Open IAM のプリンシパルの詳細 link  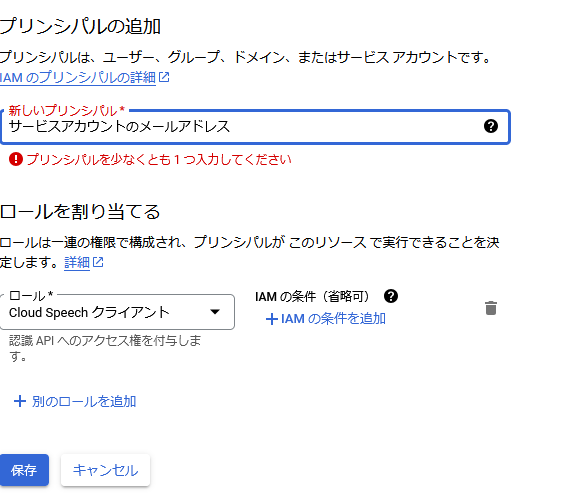tap(78, 77)
